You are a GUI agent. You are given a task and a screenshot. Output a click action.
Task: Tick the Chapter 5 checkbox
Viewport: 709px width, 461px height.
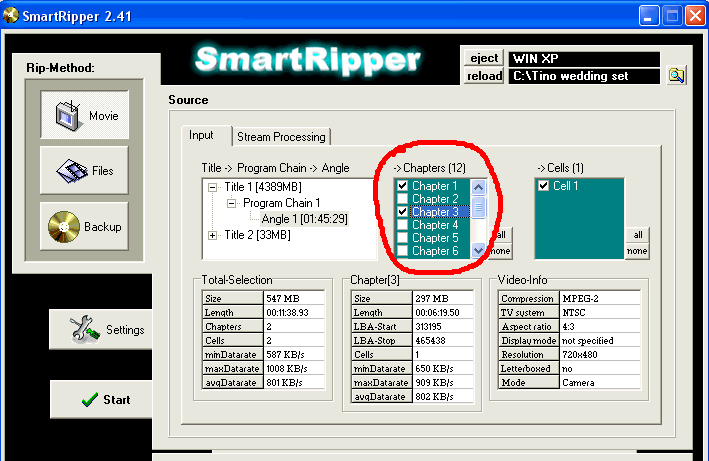pos(402,238)
